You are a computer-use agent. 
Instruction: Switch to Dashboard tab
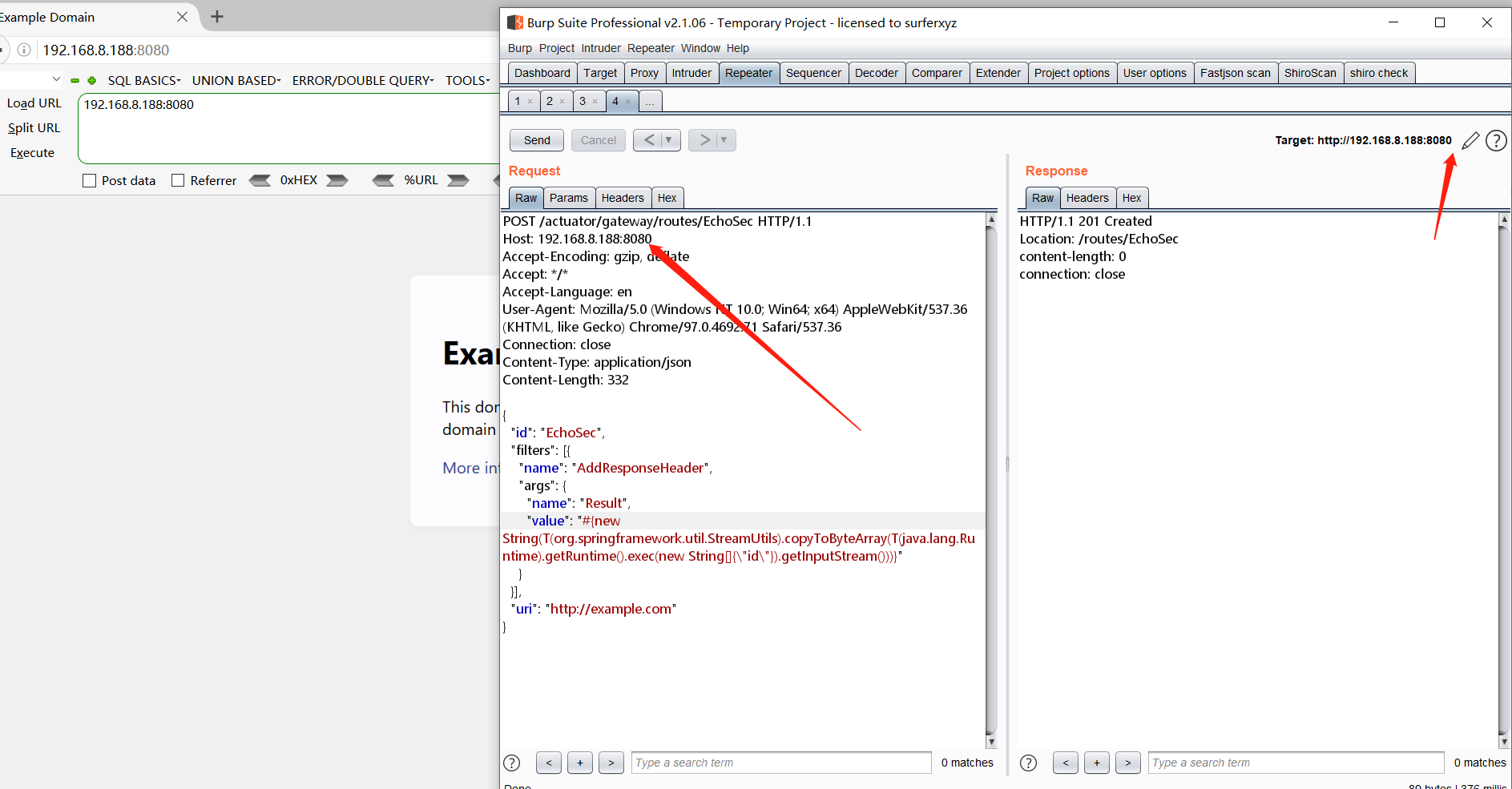(x=542, y=73)
